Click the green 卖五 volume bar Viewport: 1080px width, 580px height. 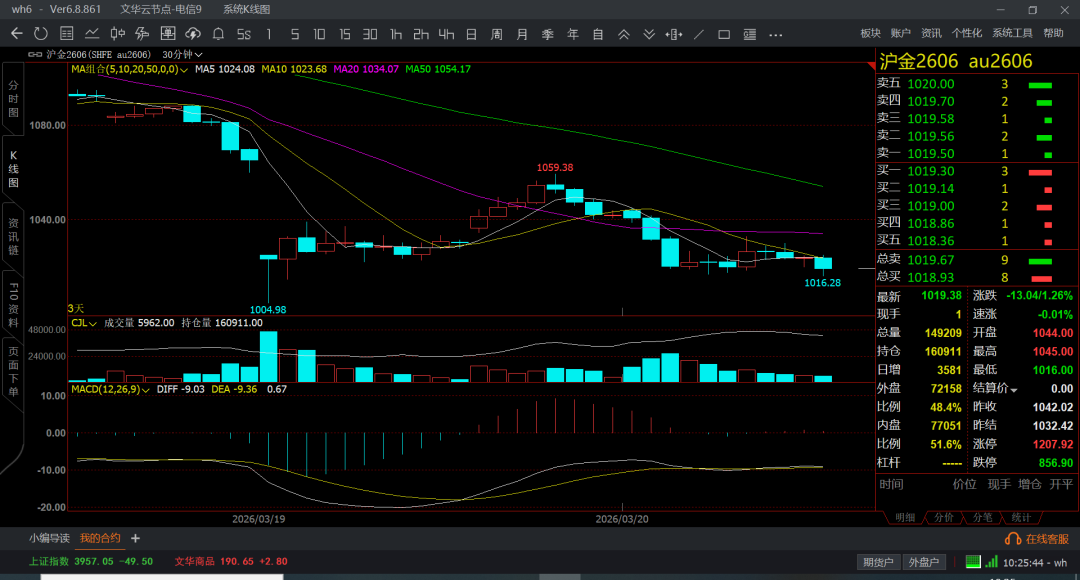[x=1040, y=85]
